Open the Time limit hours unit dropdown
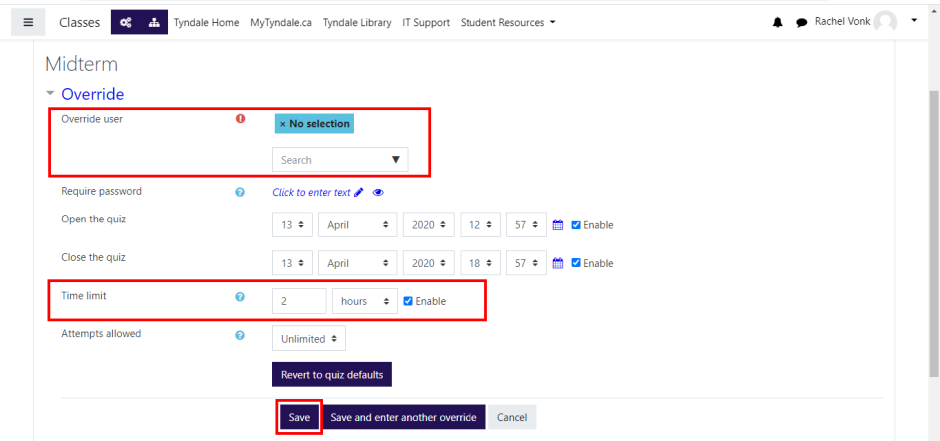Viewport: 940px width, 441px height. tap(365, 301)
